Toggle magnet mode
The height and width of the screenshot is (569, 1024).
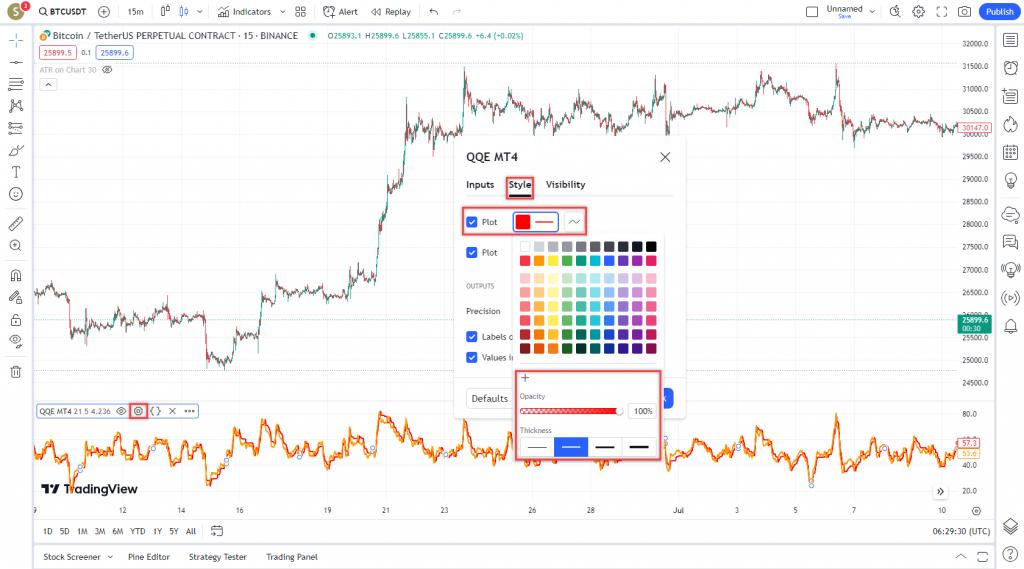click(16, 276)
